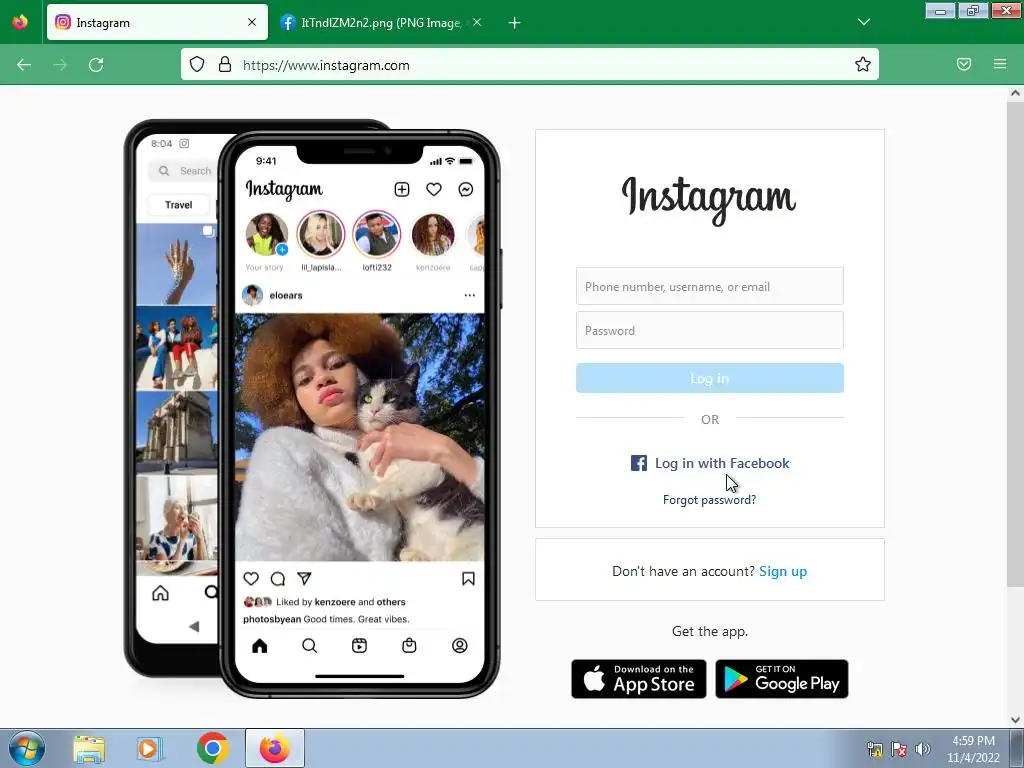
Task: Focus the Password field
Action: tap(709, 330)
